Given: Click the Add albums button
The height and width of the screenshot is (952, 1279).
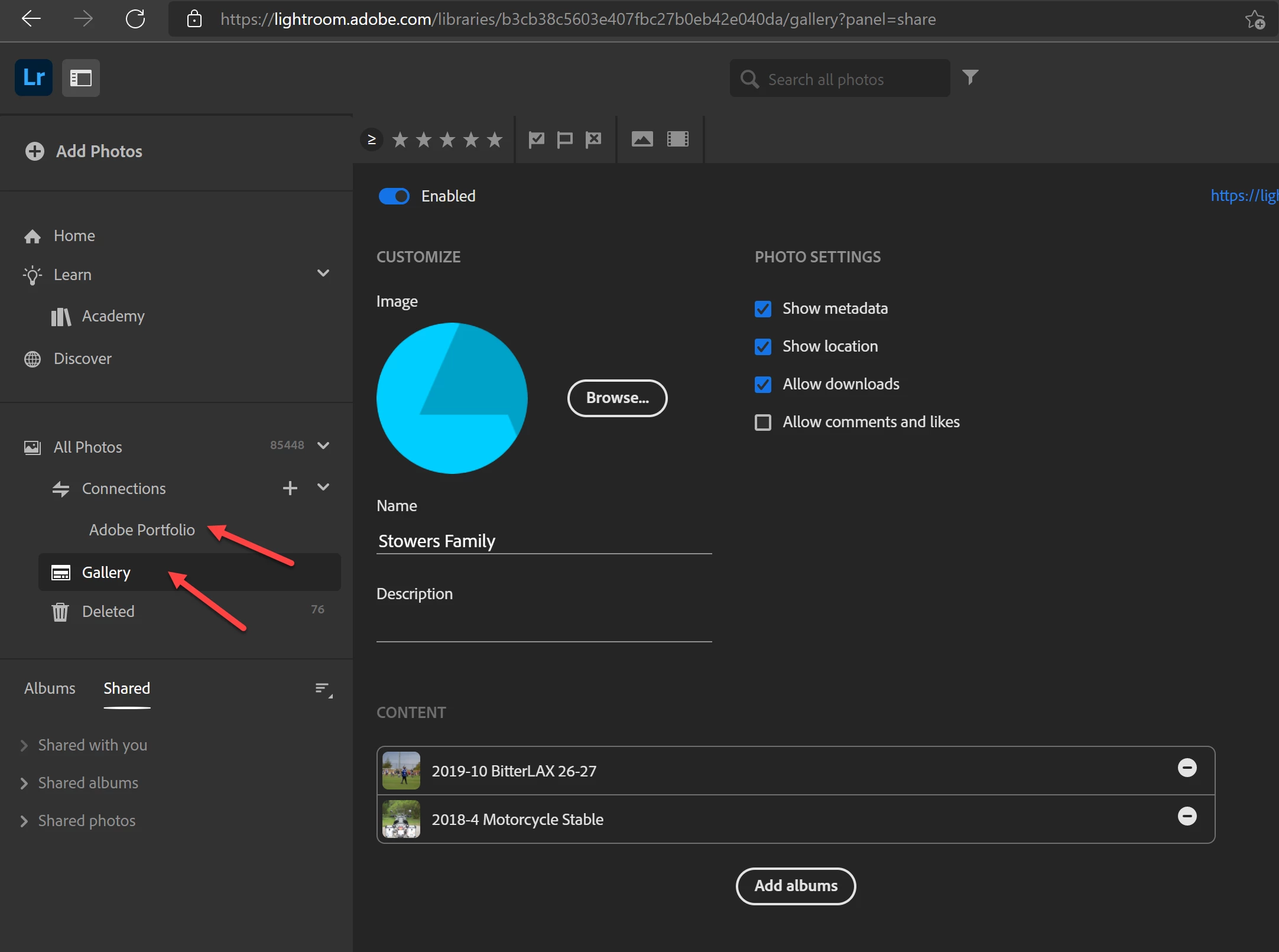Looking at the screenshot, I should [x=796, y=886].
